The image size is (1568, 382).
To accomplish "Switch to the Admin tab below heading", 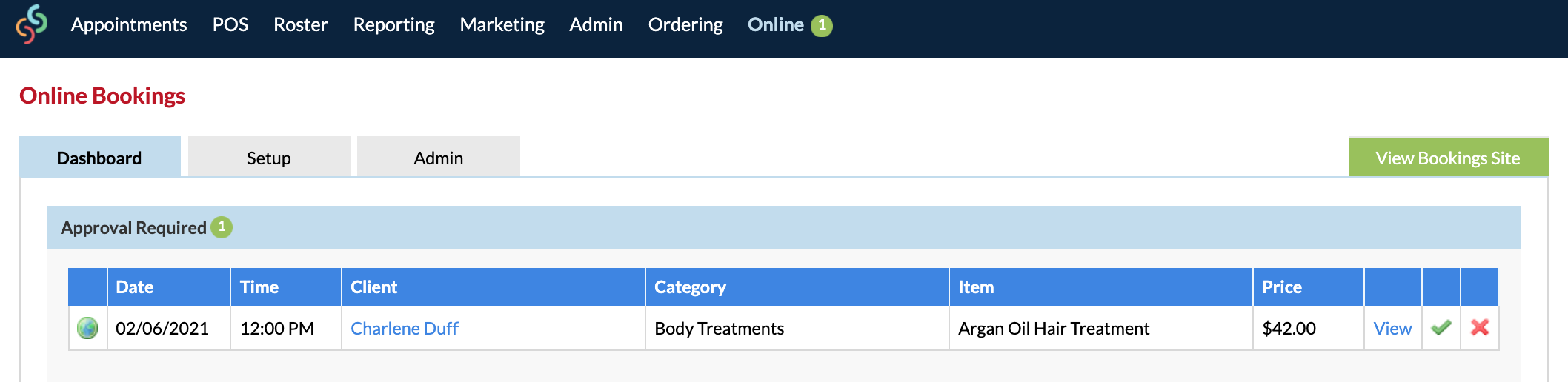I will coord(439,157).
